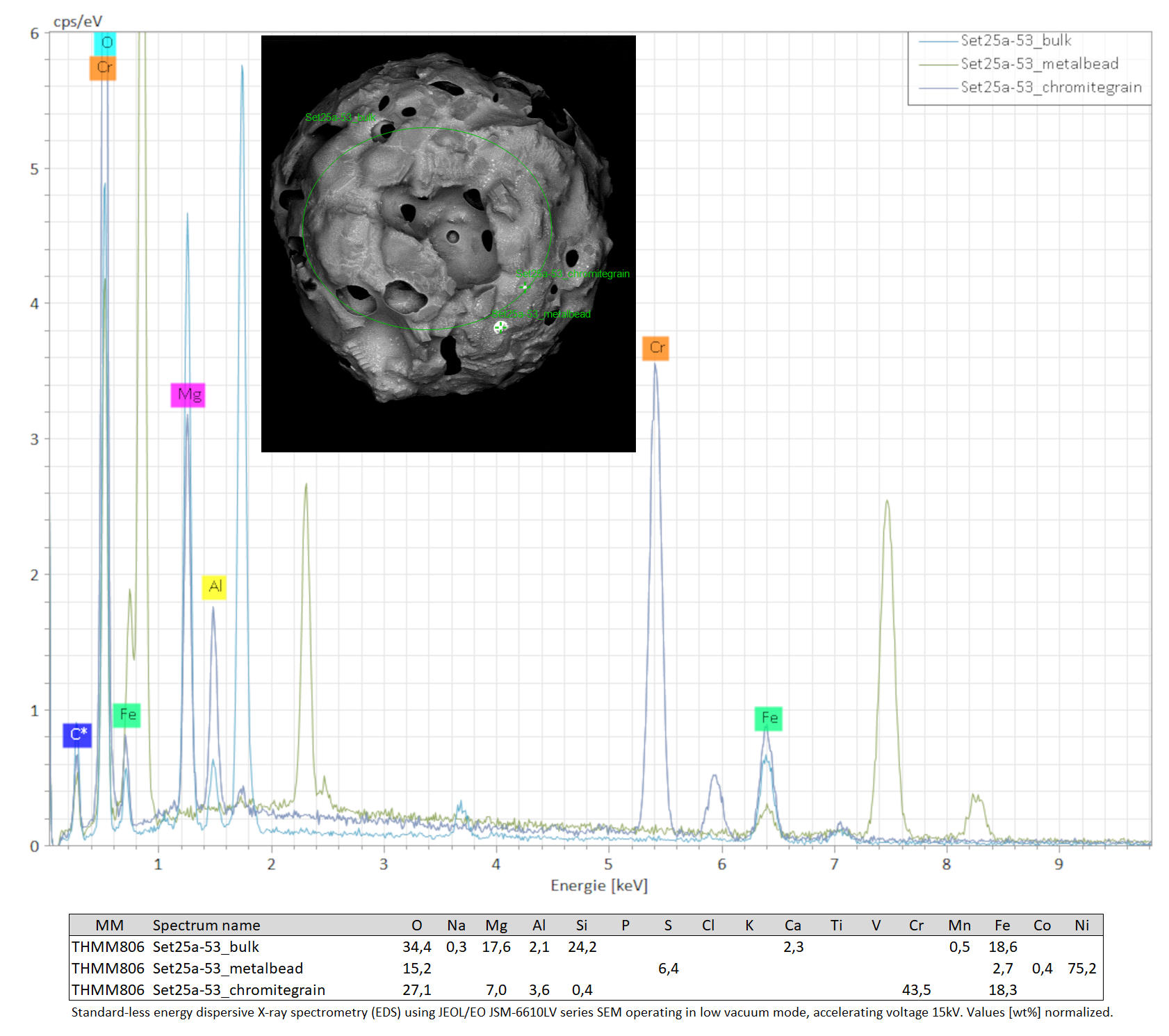1169x1036 pixels.
Task: Click the "Spectrum name" table column header
Action: (206, 926)
